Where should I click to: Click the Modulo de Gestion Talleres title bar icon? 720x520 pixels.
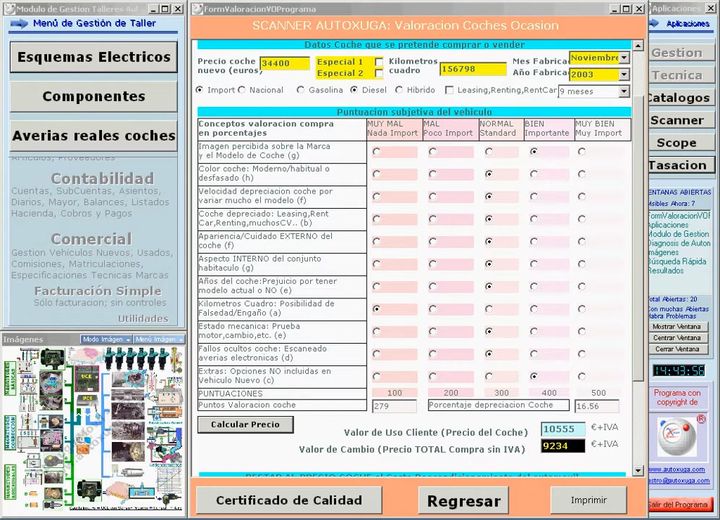[9, 9]
